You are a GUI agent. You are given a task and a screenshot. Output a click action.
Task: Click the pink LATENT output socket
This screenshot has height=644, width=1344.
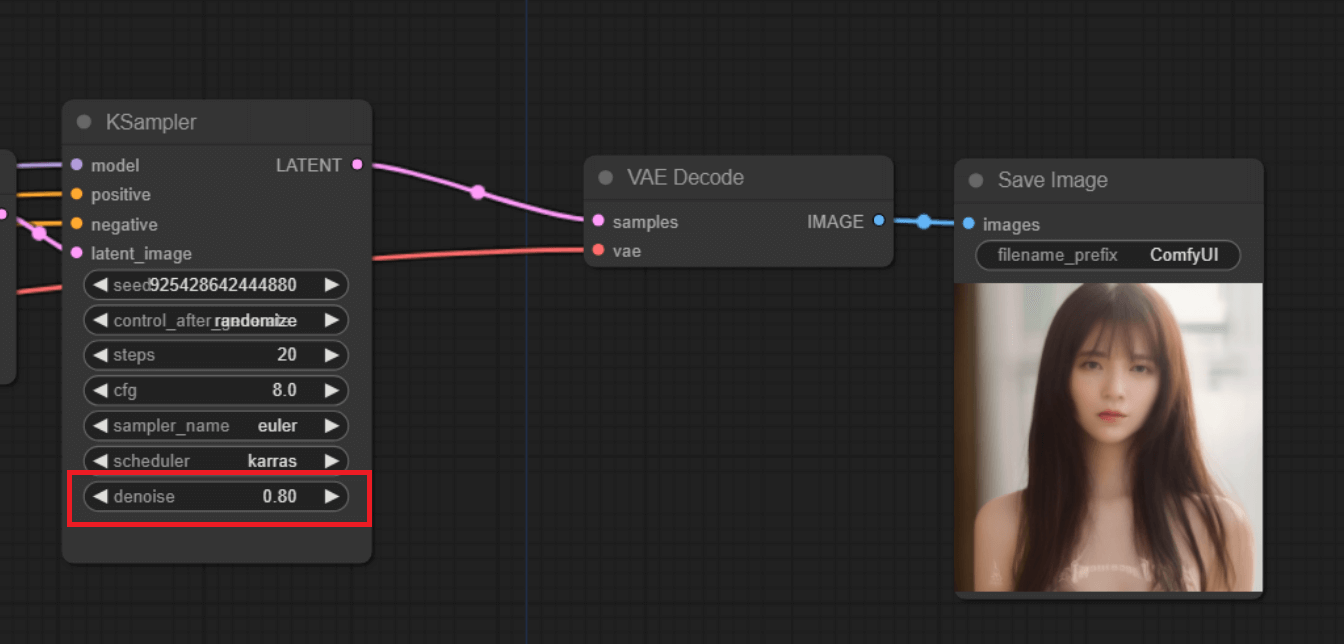[357, 165]
